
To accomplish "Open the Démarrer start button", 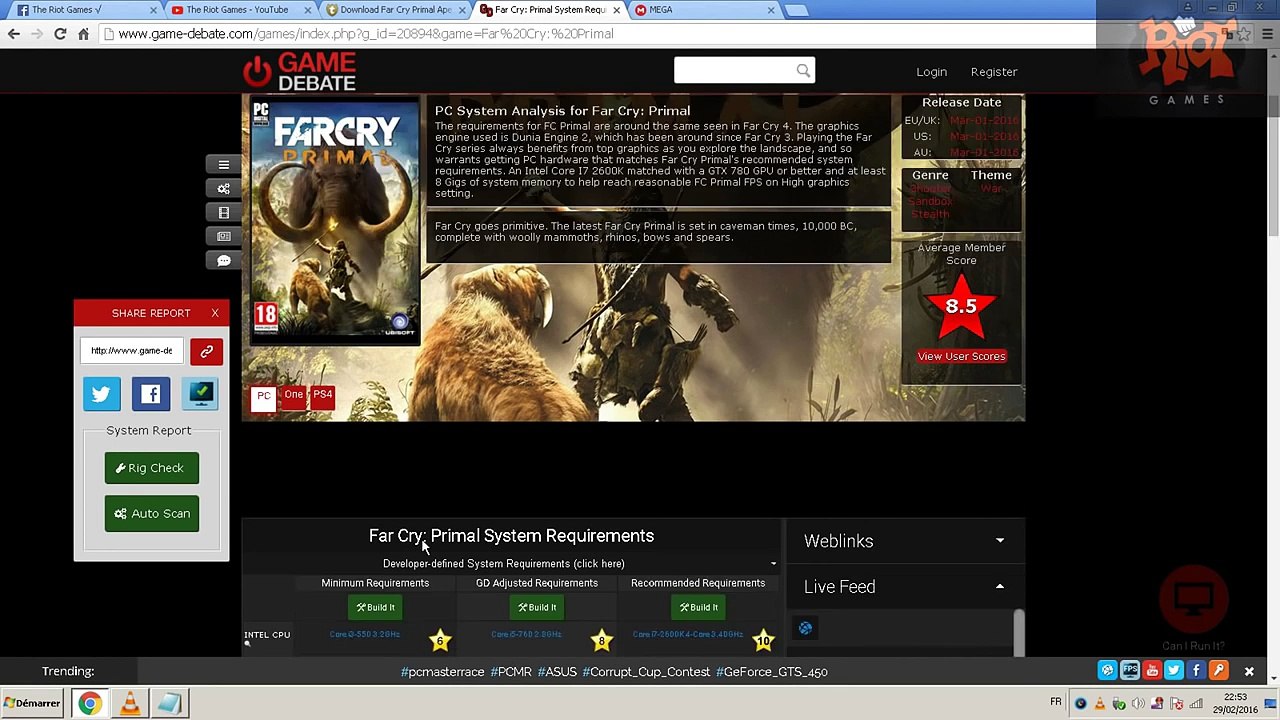I will click(x=33, y=703).
